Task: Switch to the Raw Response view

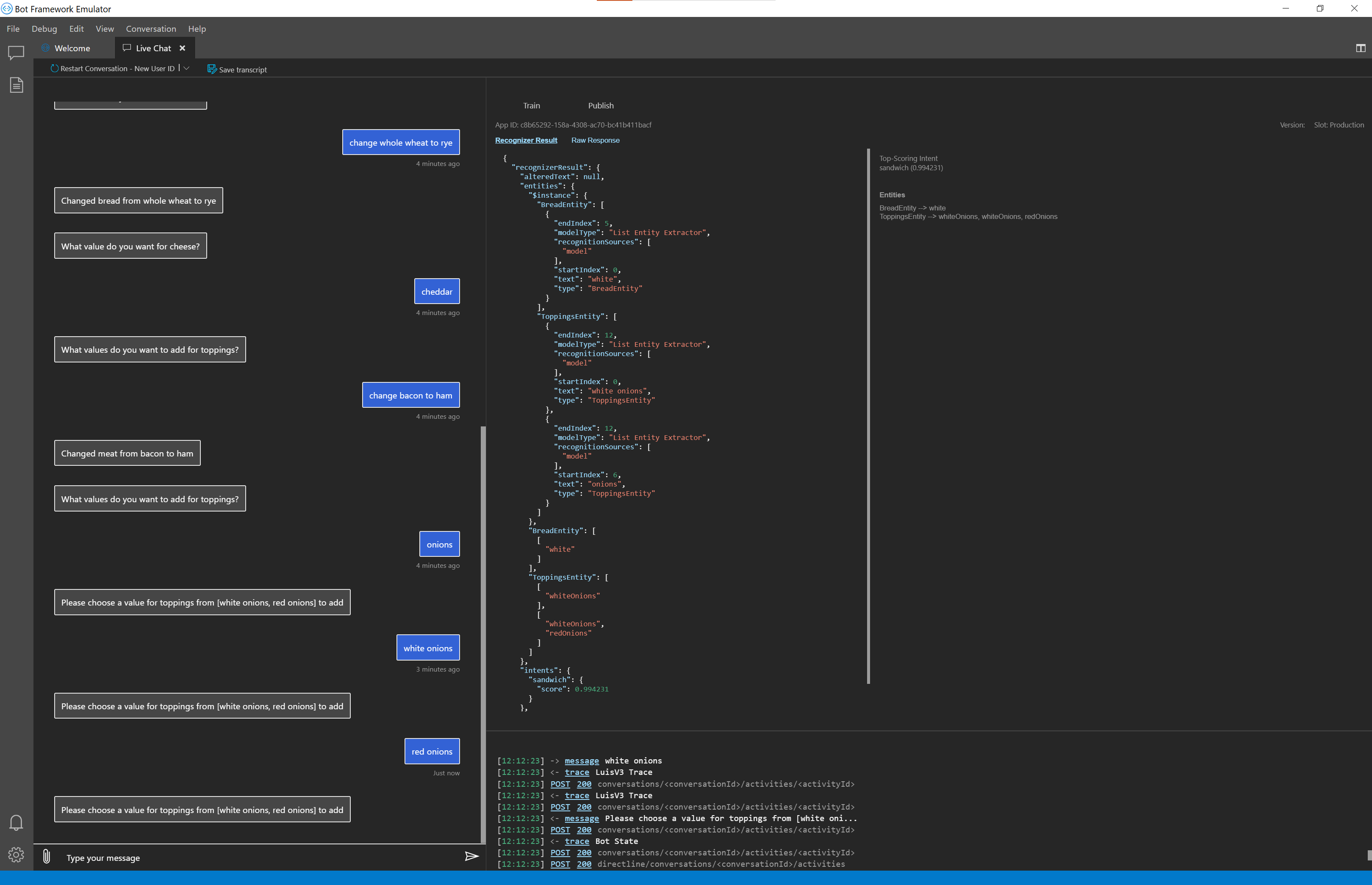Action: [x=595, y=140]
